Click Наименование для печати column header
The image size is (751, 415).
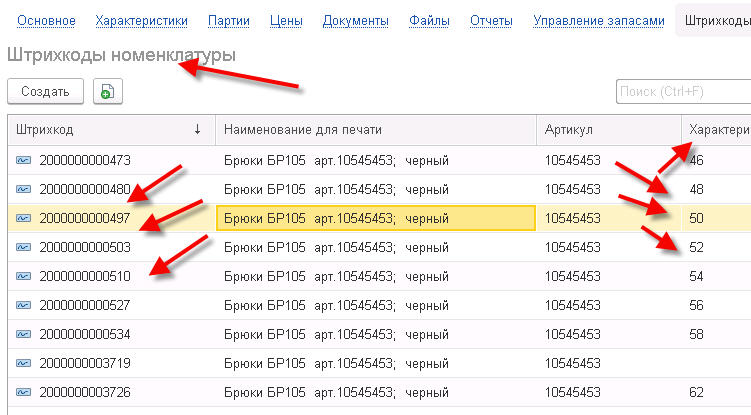(376, 129)
